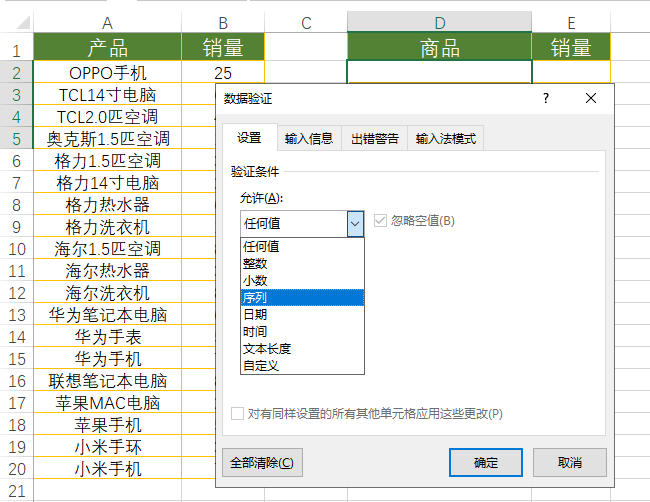
Task: Select the cell 奥克斯1.5匹空调
Action: click(107, 138)
